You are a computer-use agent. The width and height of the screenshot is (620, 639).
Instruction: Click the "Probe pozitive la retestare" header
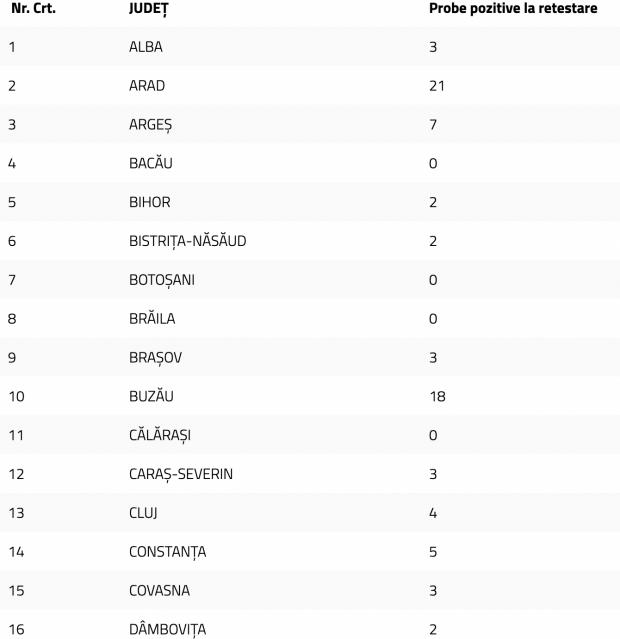(x=512, y=8)
